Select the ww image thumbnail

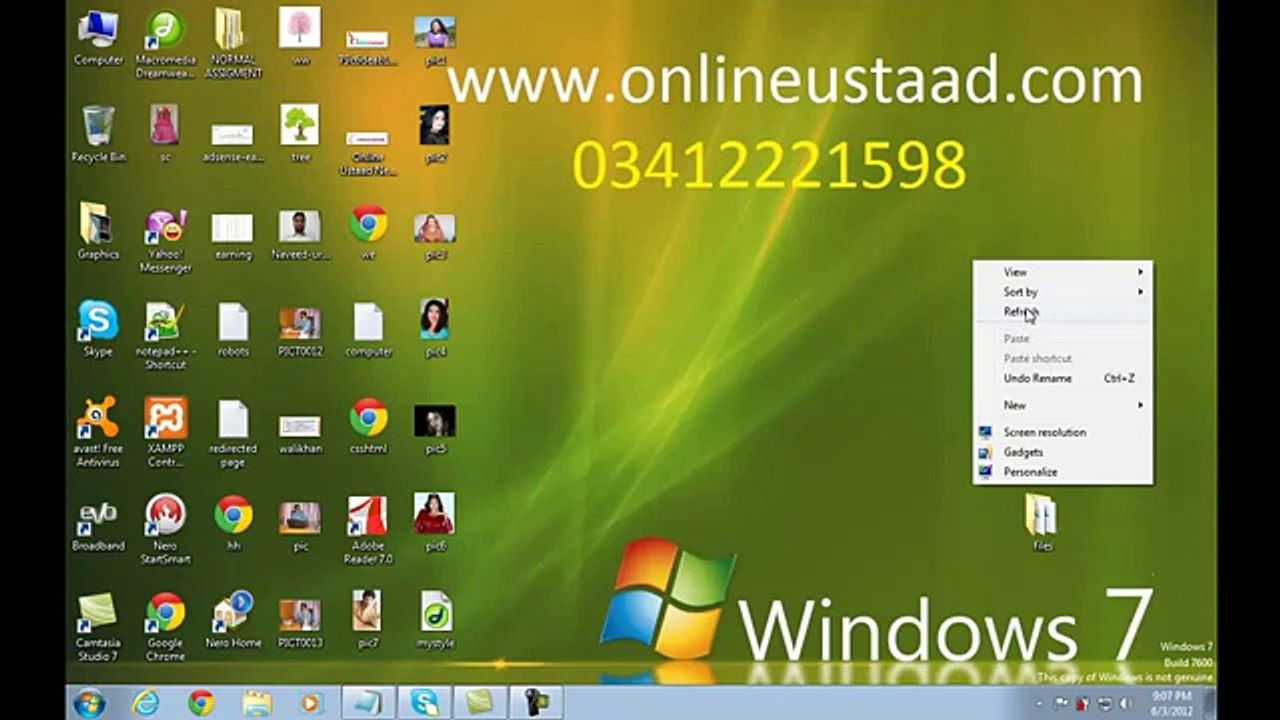[x=300, y=36]
